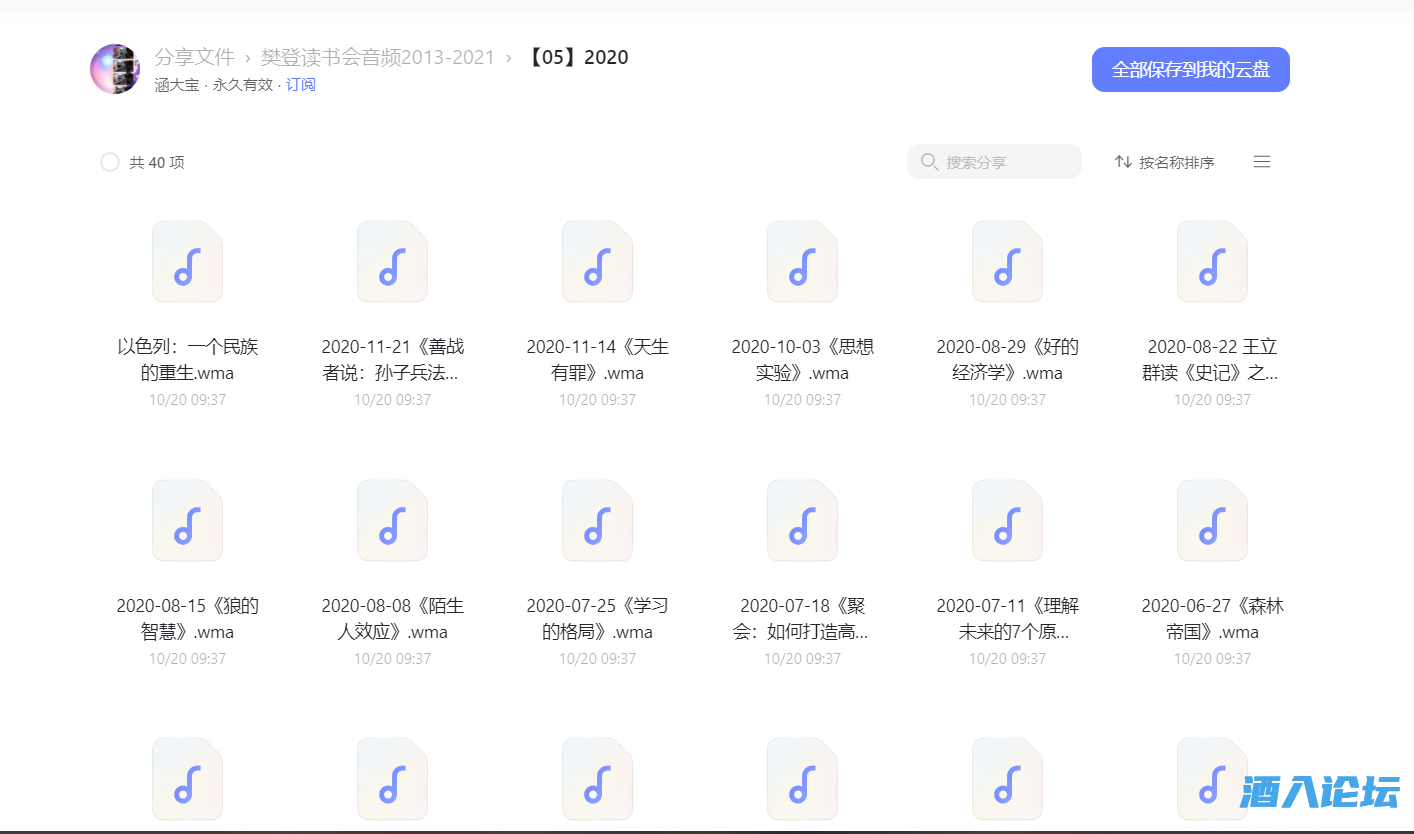Click the sort direction arrows icon
The height and width of the screenshot is (834, 1414).
[1122, 161]
